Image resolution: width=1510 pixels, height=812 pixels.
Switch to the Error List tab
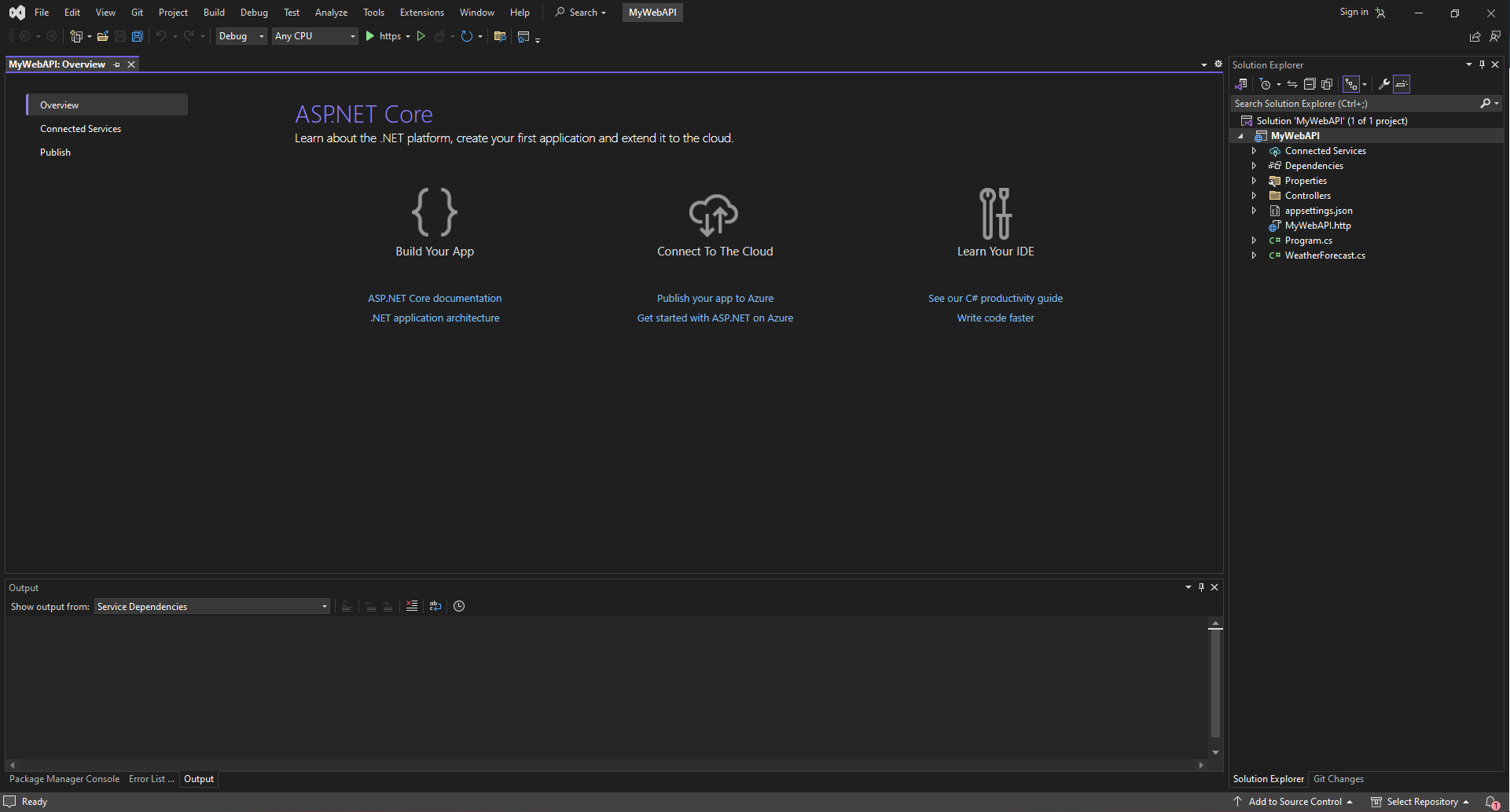(151, 779)
